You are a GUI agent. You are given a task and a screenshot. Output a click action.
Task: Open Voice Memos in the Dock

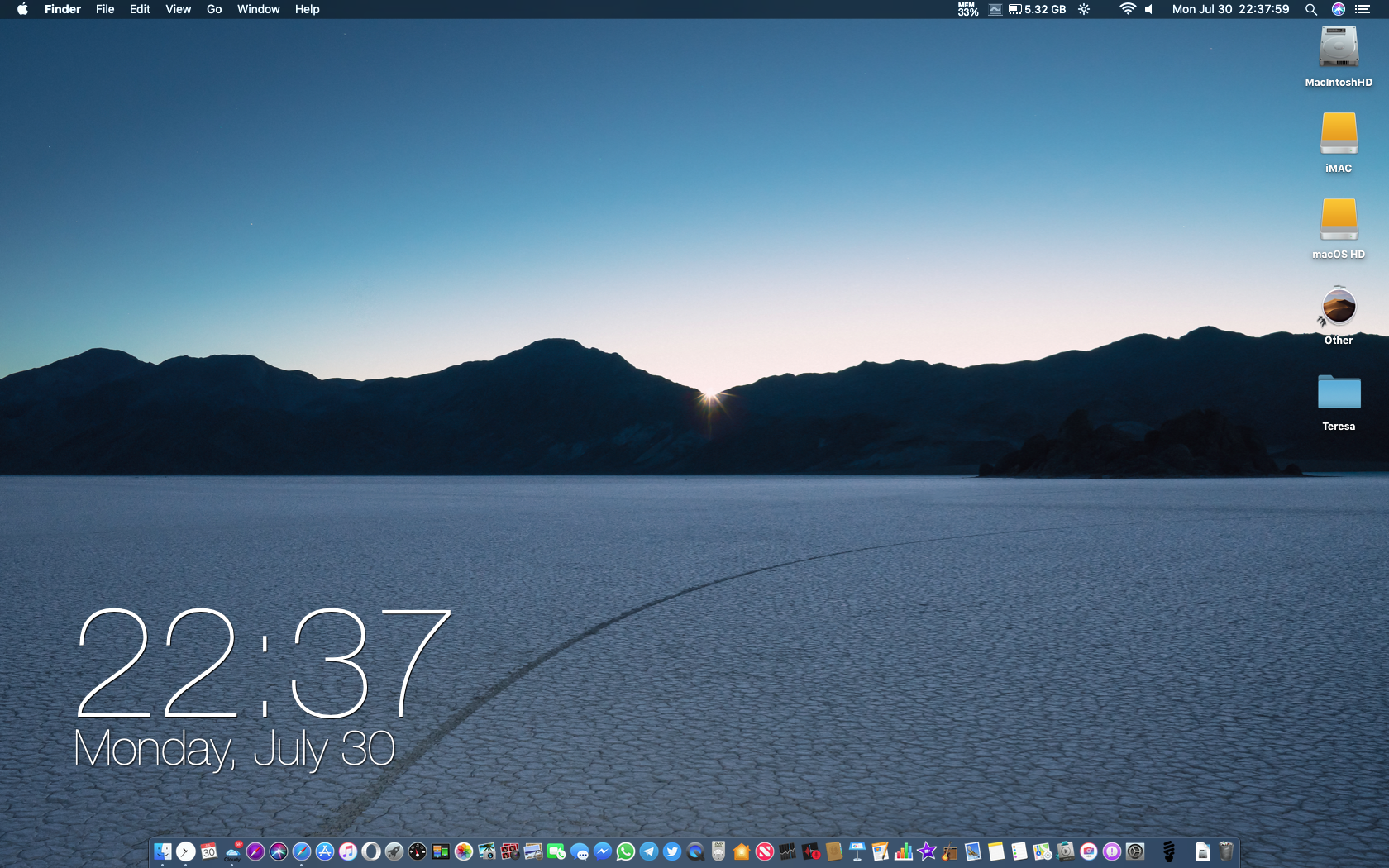coord(811,851)
